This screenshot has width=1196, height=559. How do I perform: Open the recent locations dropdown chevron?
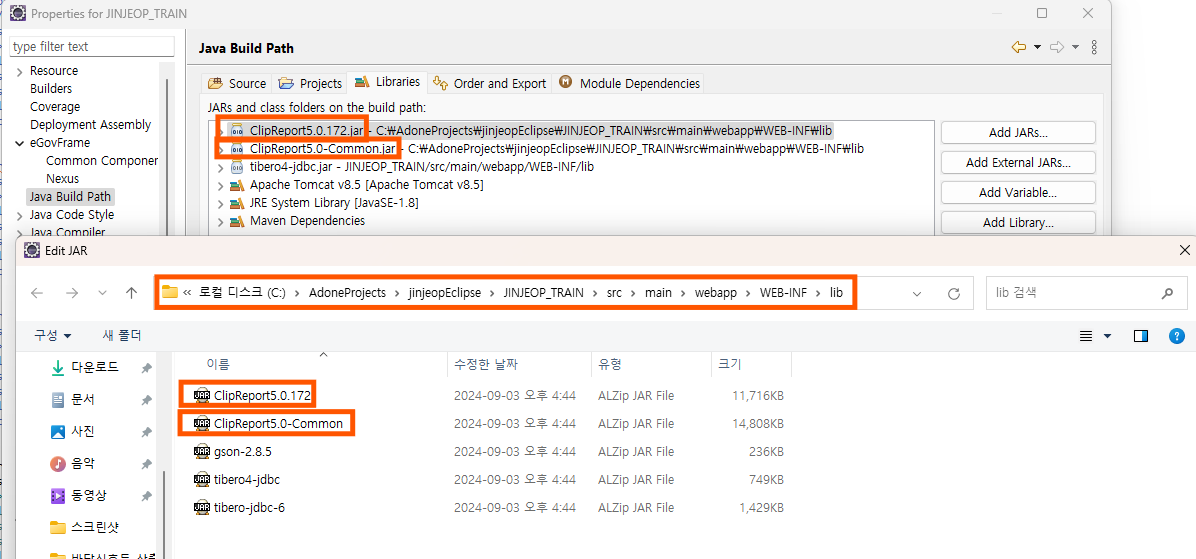pyautogui.click(x=102, y=294)
